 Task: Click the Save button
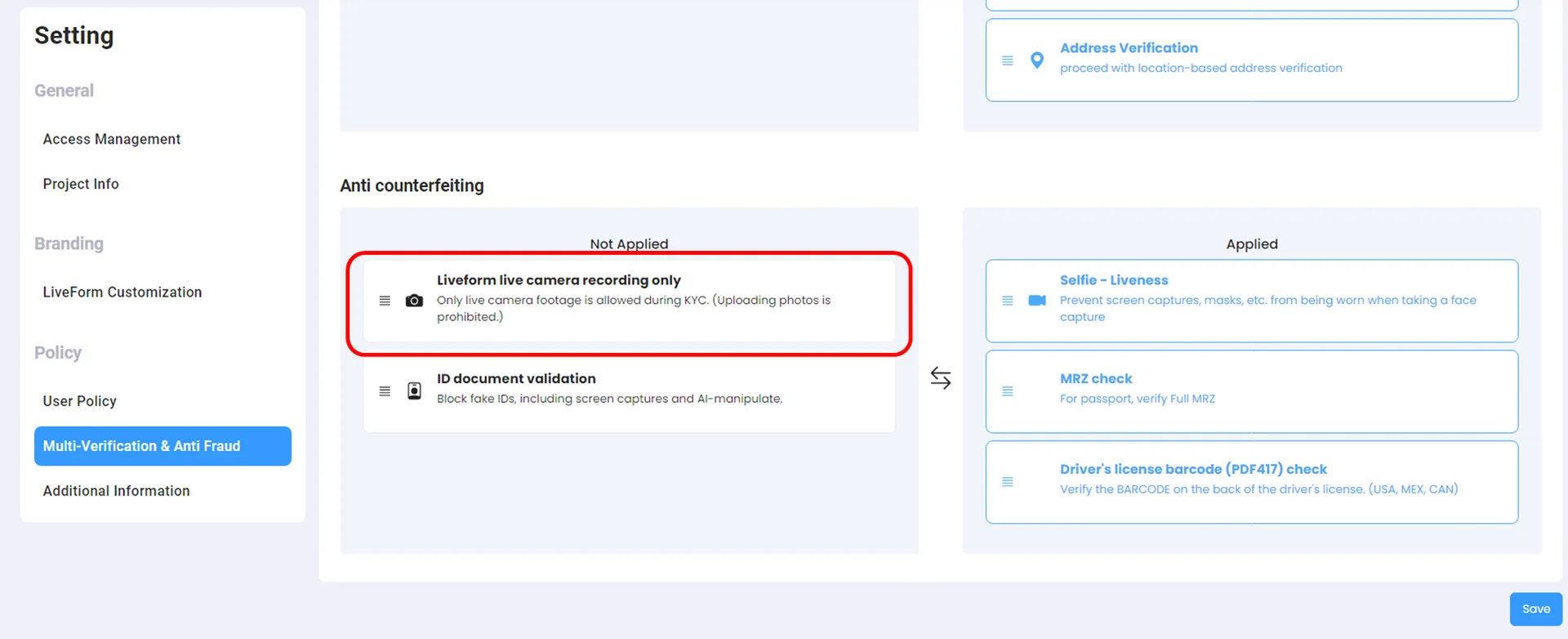click(x=1535, y=609)
